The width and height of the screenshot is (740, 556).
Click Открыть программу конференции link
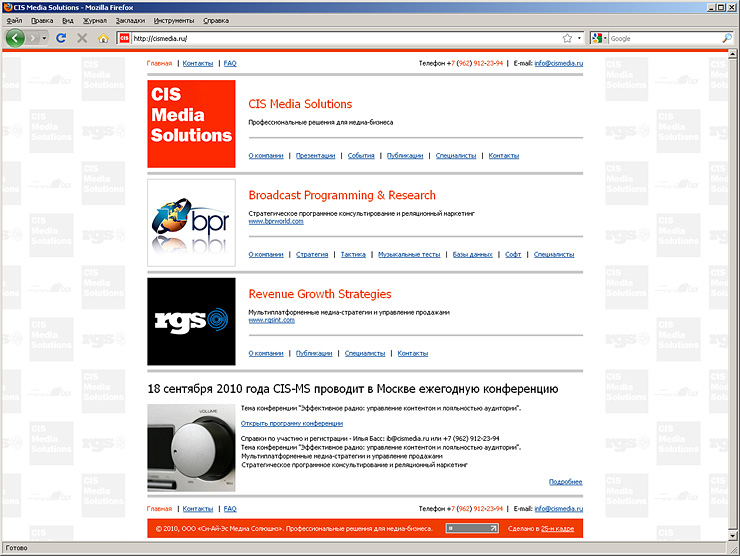[291, 423]
